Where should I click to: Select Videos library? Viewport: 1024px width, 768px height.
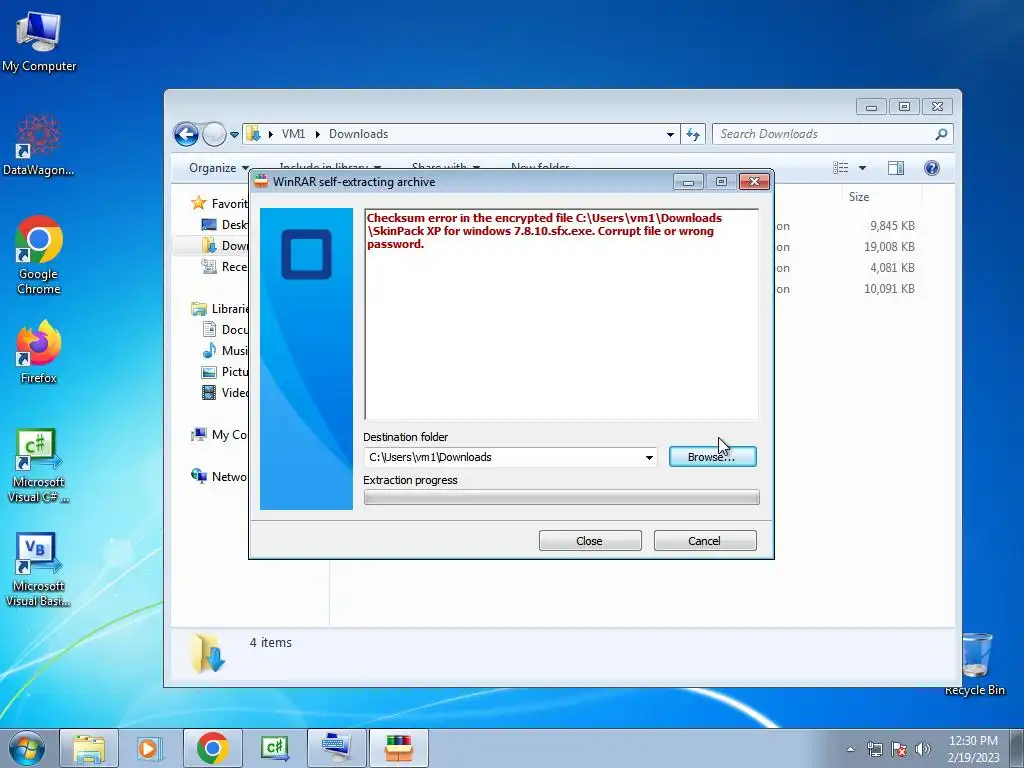(x=225, y=392)
